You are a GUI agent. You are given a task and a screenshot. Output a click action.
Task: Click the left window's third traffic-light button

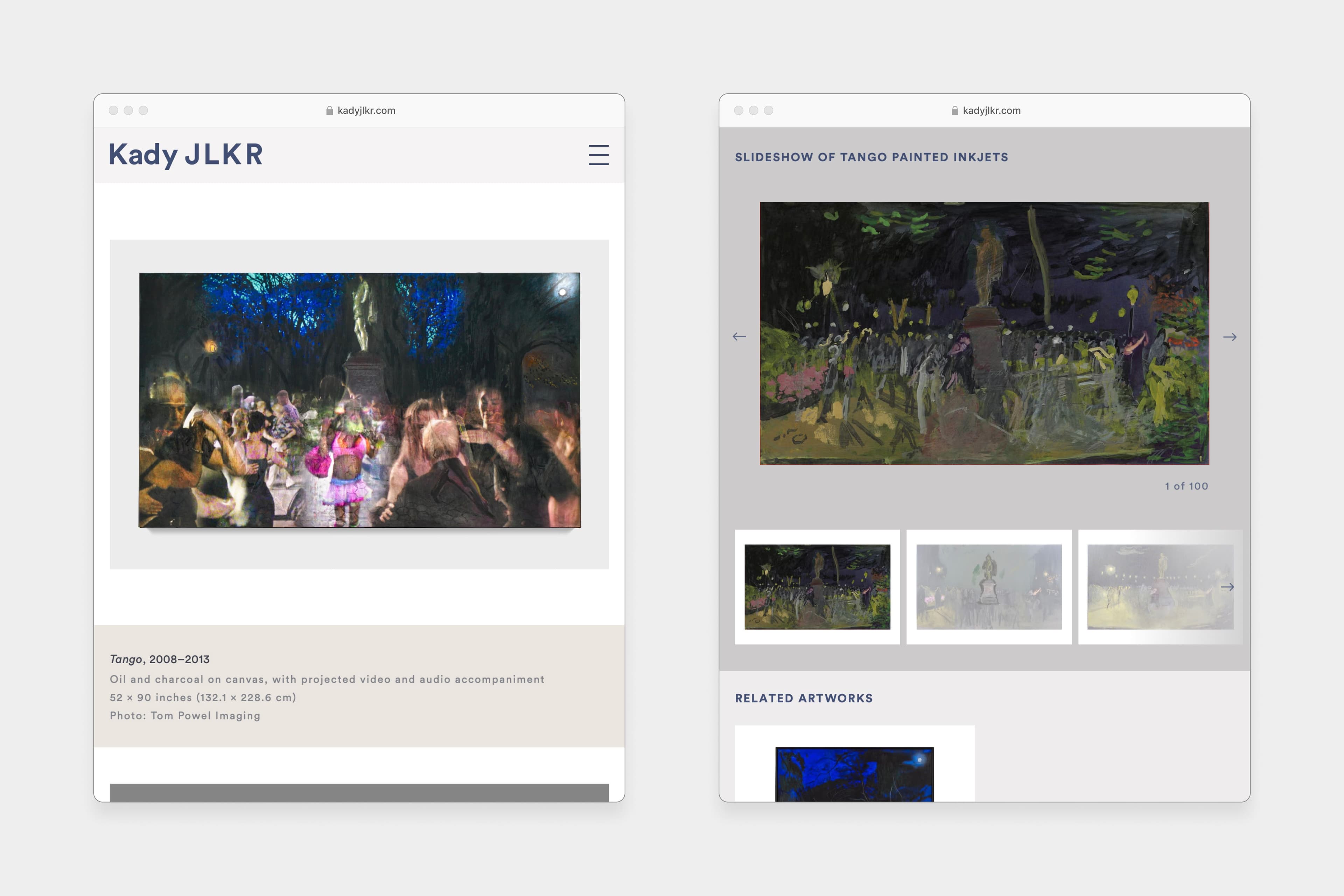(x=143, y=110)
